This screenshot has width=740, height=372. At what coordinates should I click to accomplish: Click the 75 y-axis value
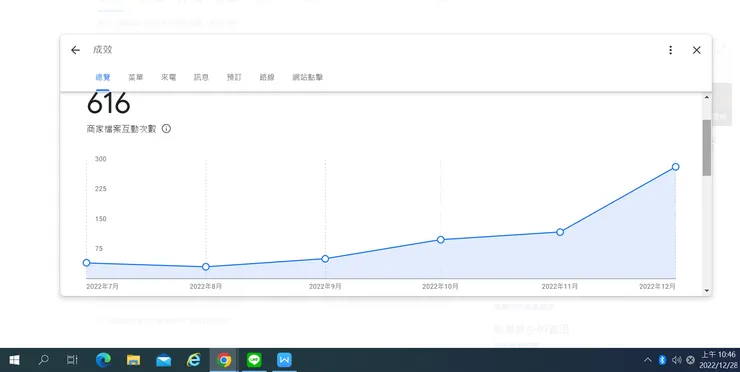99,249
